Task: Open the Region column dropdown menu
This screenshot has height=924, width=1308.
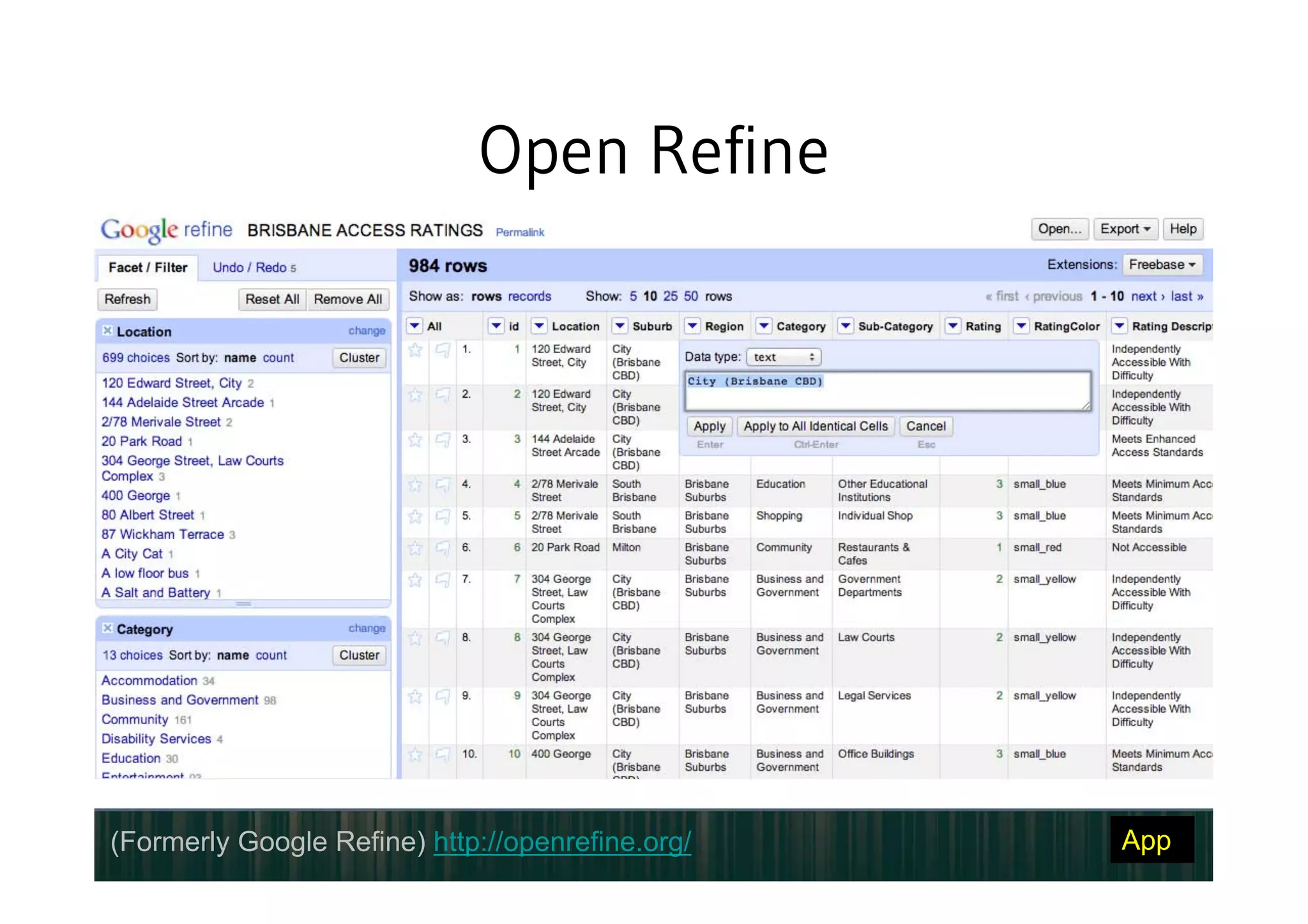Action: click(x=692, y=326)
